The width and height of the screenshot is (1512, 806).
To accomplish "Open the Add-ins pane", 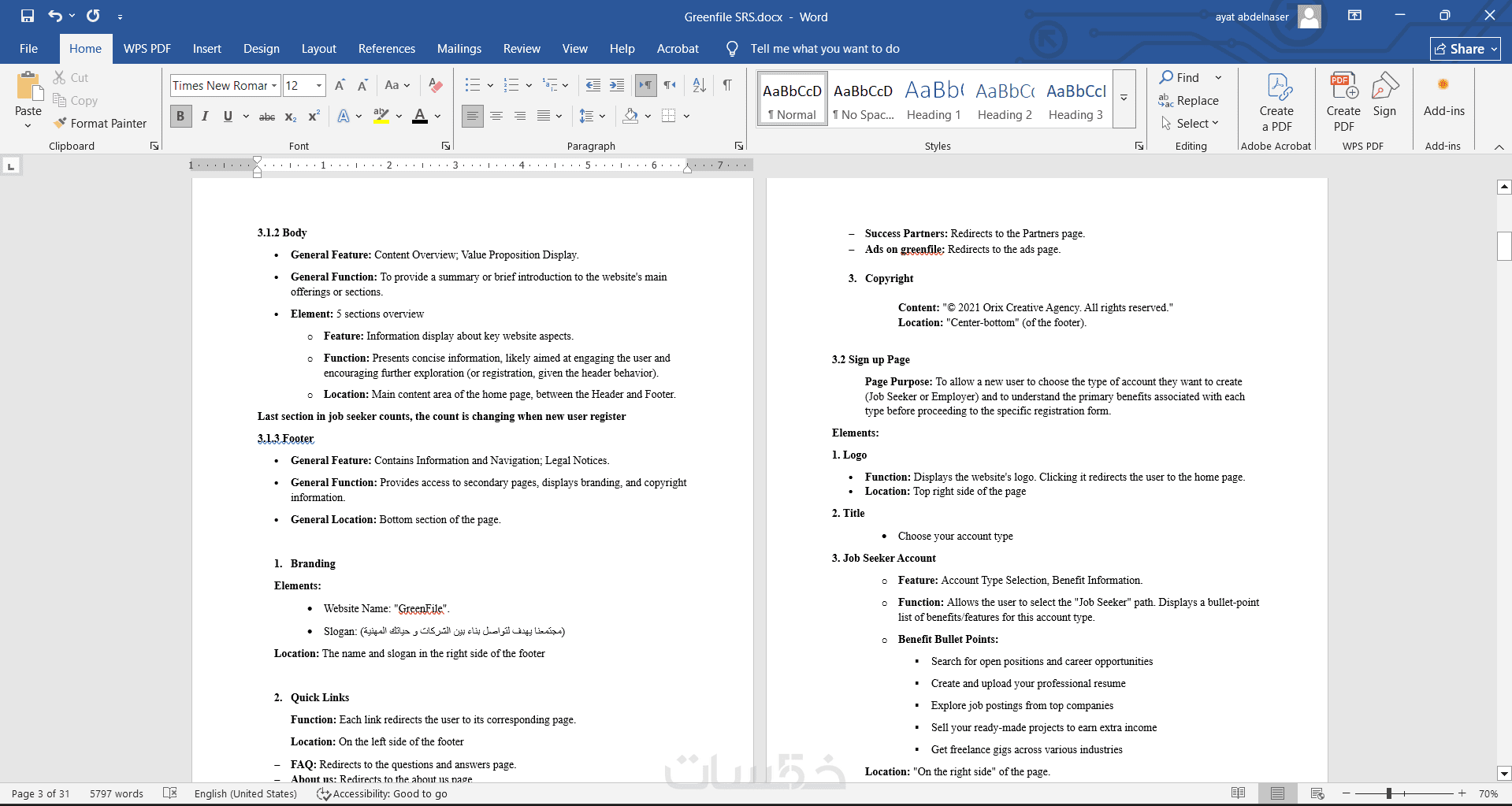I will coord(1443,95).
